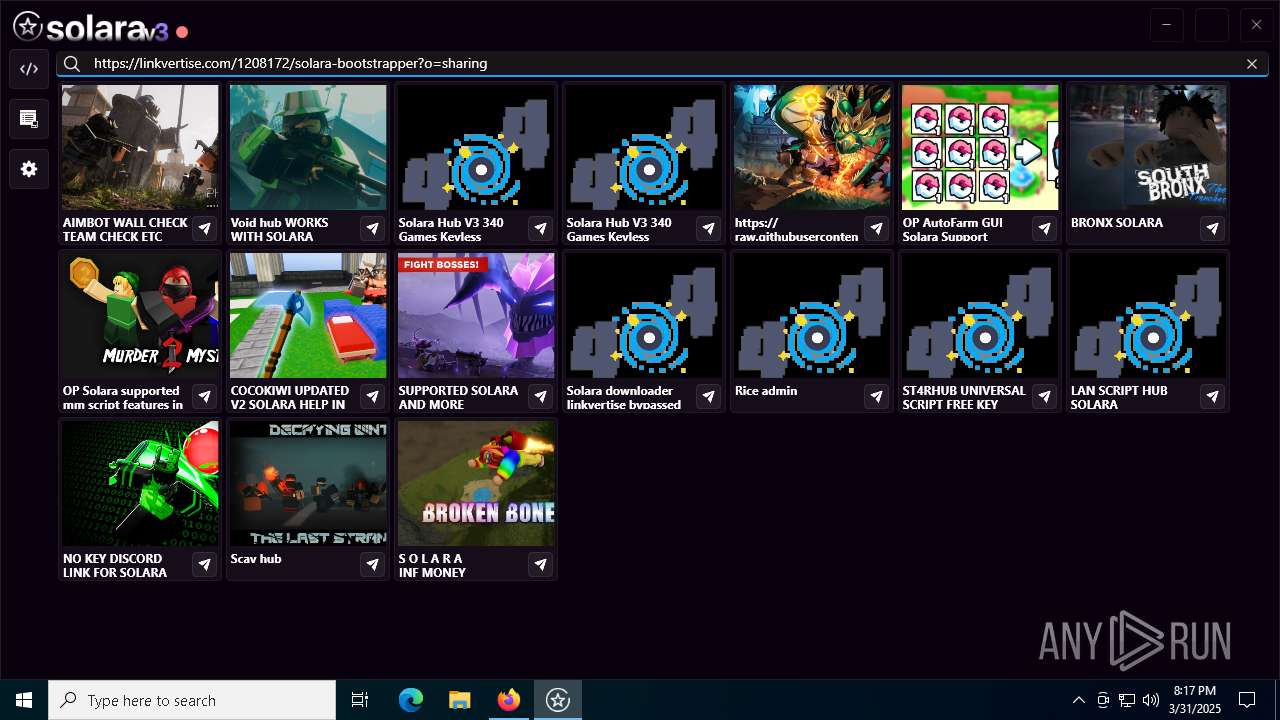Open Decaying Winter Scav hub thumbnail
This screenshot has height=720, width=1280.
click(308, 483)
